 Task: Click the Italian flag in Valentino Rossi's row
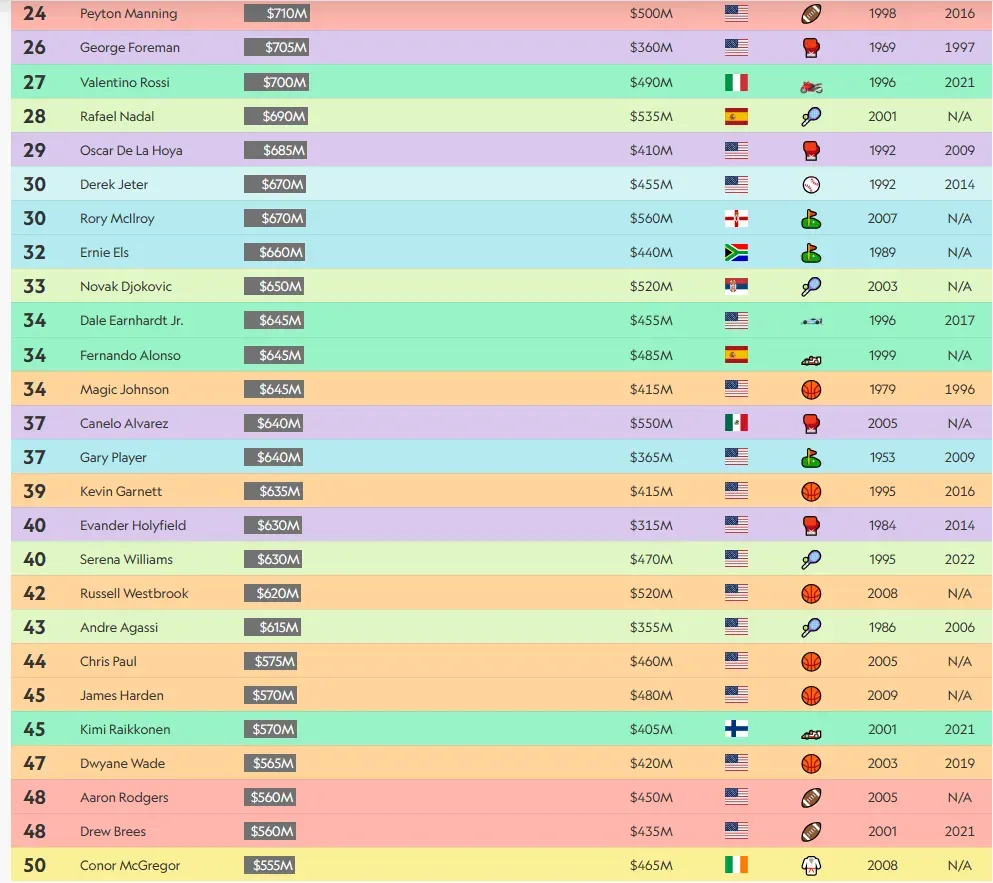[736, 83]
